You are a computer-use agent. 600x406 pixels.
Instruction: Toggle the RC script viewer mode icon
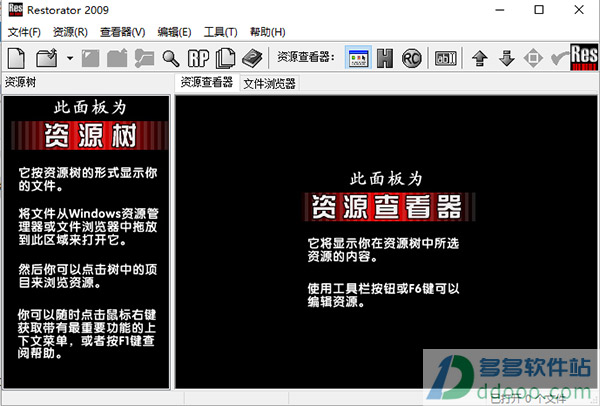411,57
